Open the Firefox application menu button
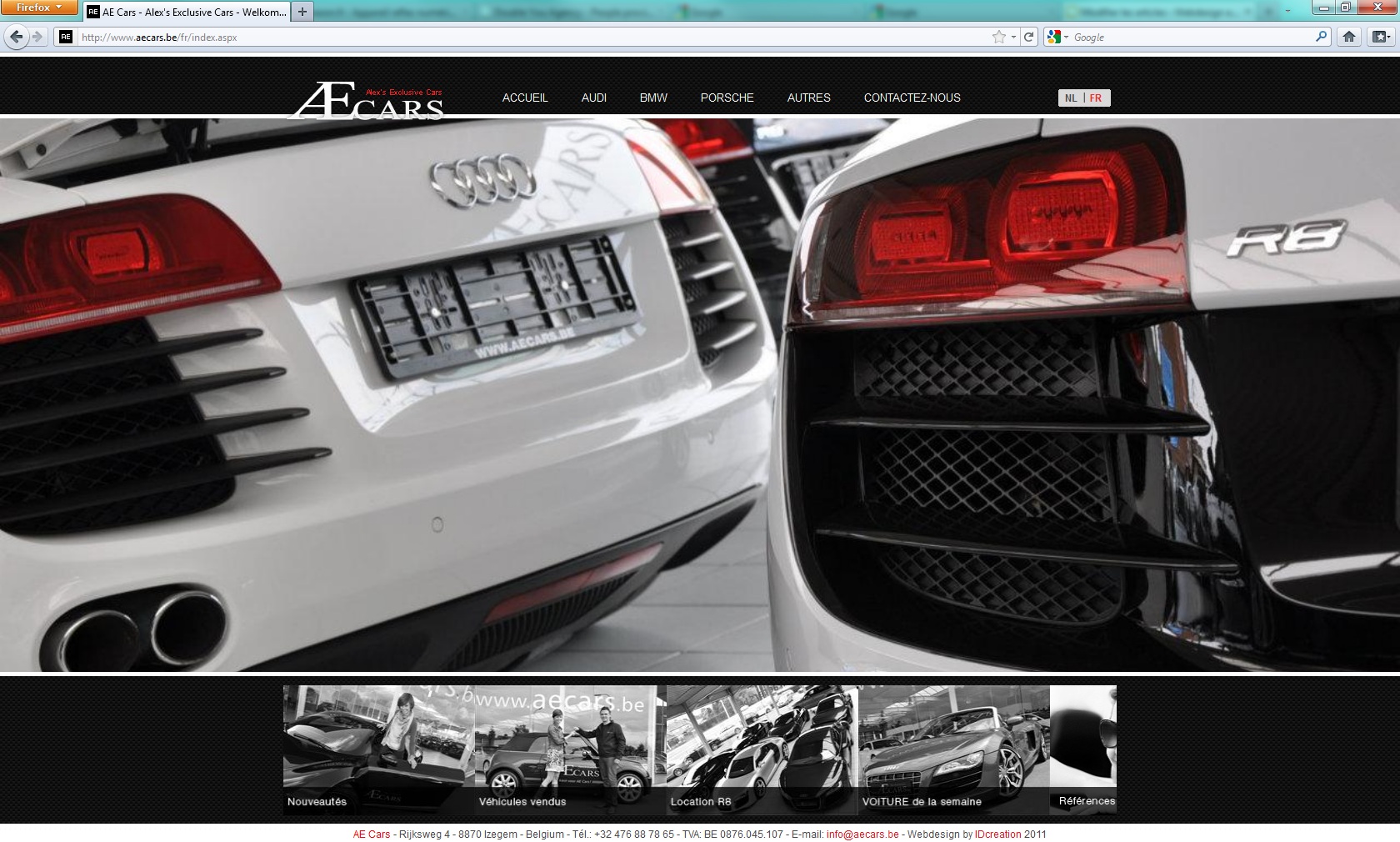 tap(39, 8)
